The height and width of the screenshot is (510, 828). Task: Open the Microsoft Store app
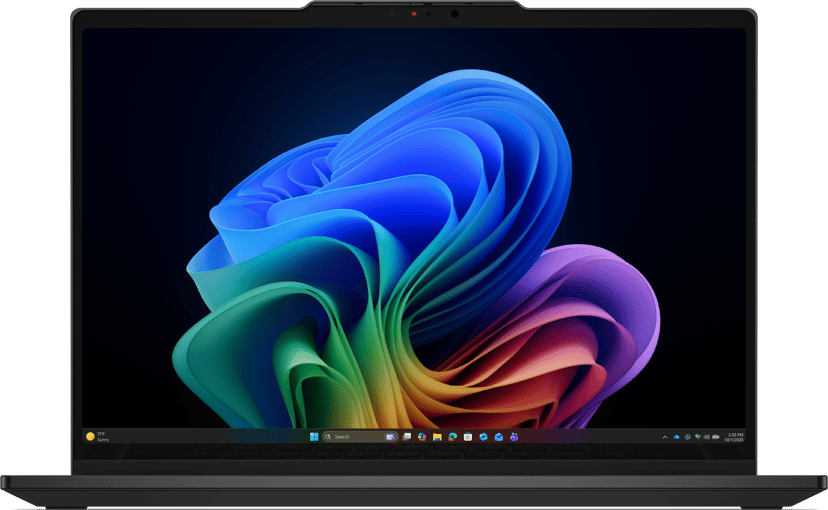(468, 437)
